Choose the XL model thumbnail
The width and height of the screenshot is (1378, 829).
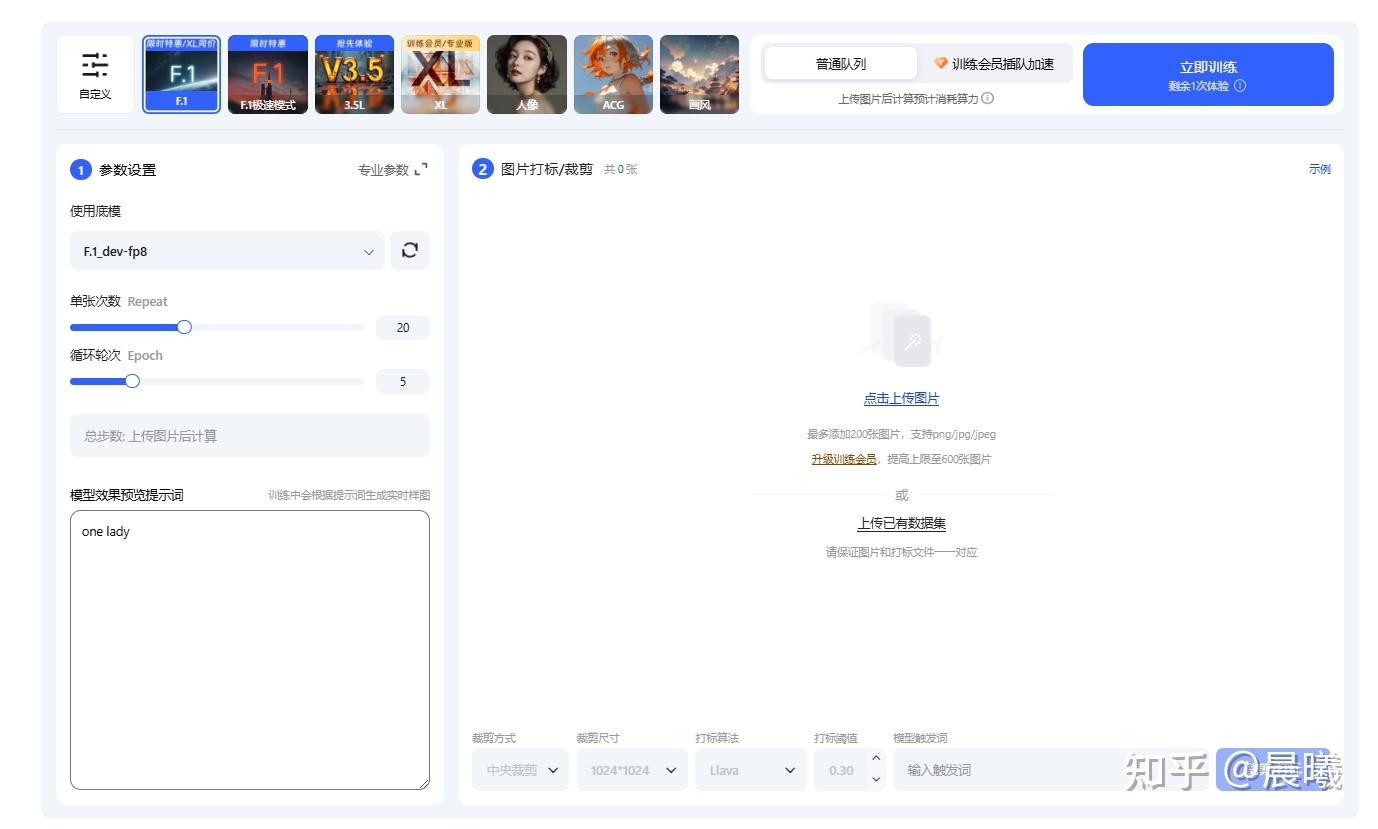[x=440, y=74]
